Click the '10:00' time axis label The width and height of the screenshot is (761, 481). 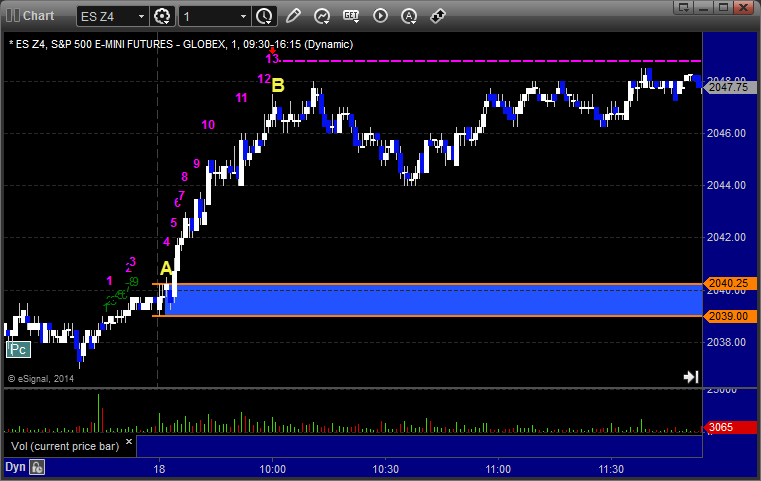[x=272, y=469]
